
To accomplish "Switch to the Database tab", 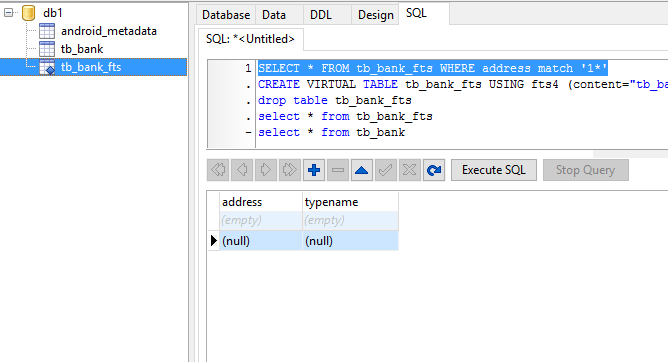I will tap(226, 15).
